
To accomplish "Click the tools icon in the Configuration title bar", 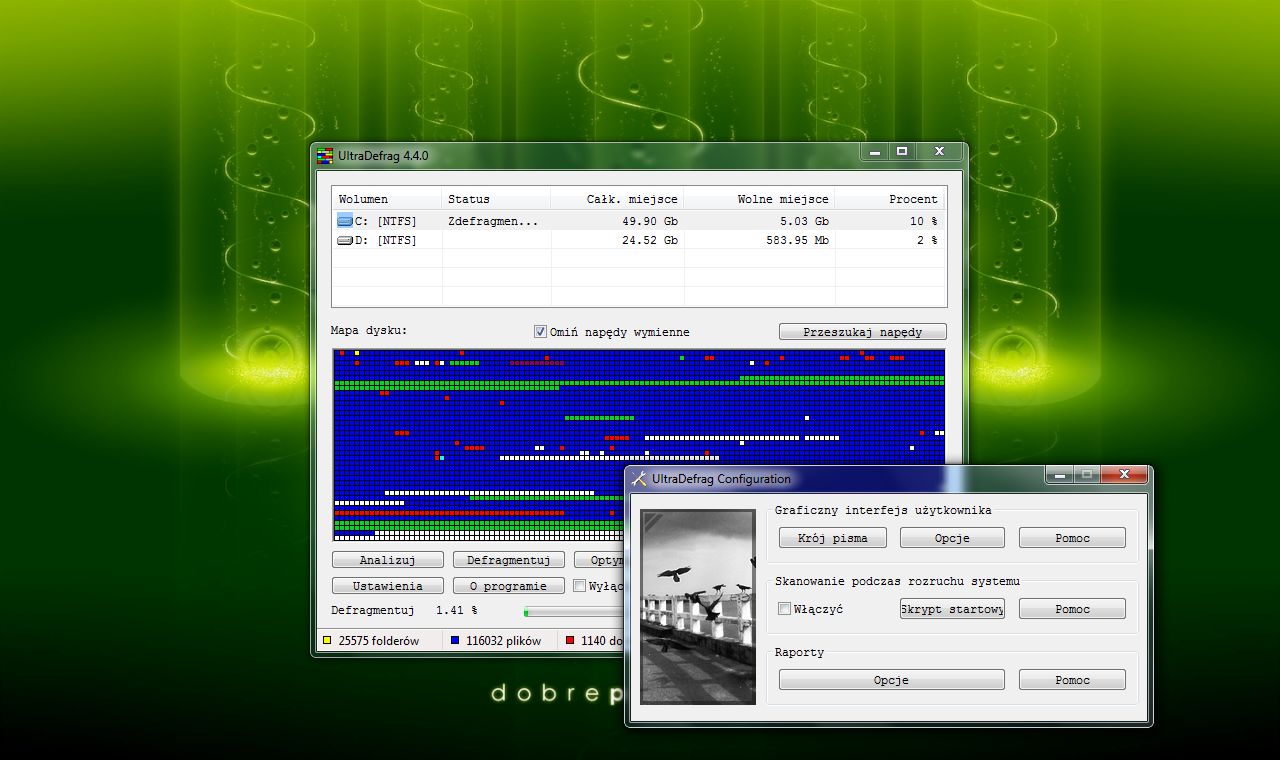I will [640, 478].
